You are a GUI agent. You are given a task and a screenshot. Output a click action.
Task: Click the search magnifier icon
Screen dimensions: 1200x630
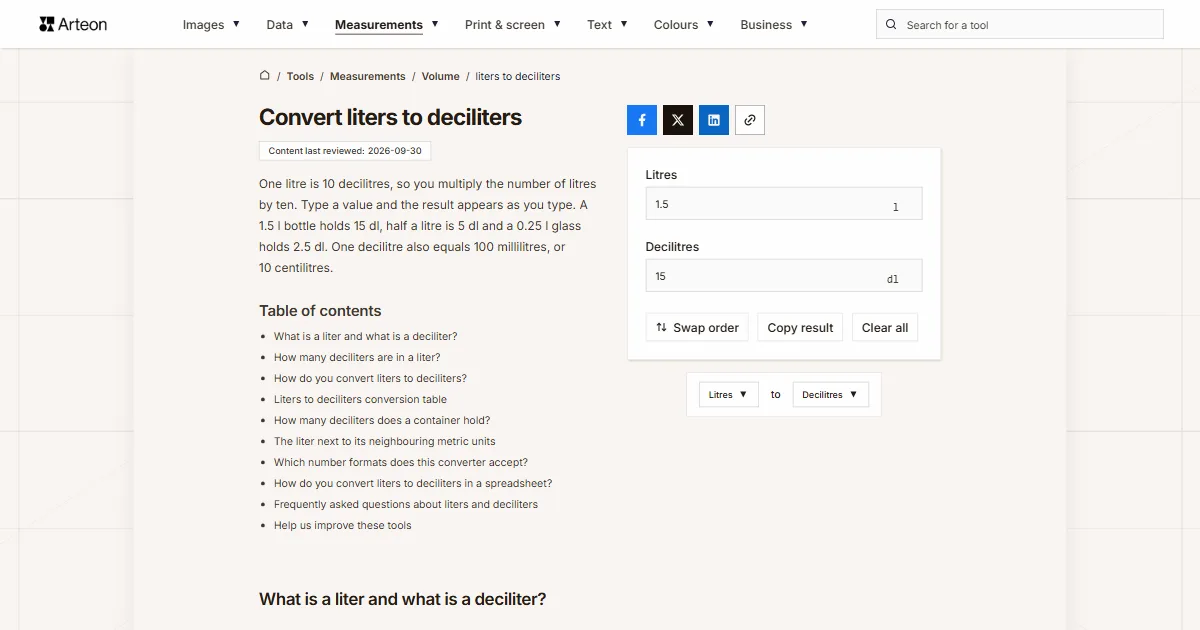[892, 25]
